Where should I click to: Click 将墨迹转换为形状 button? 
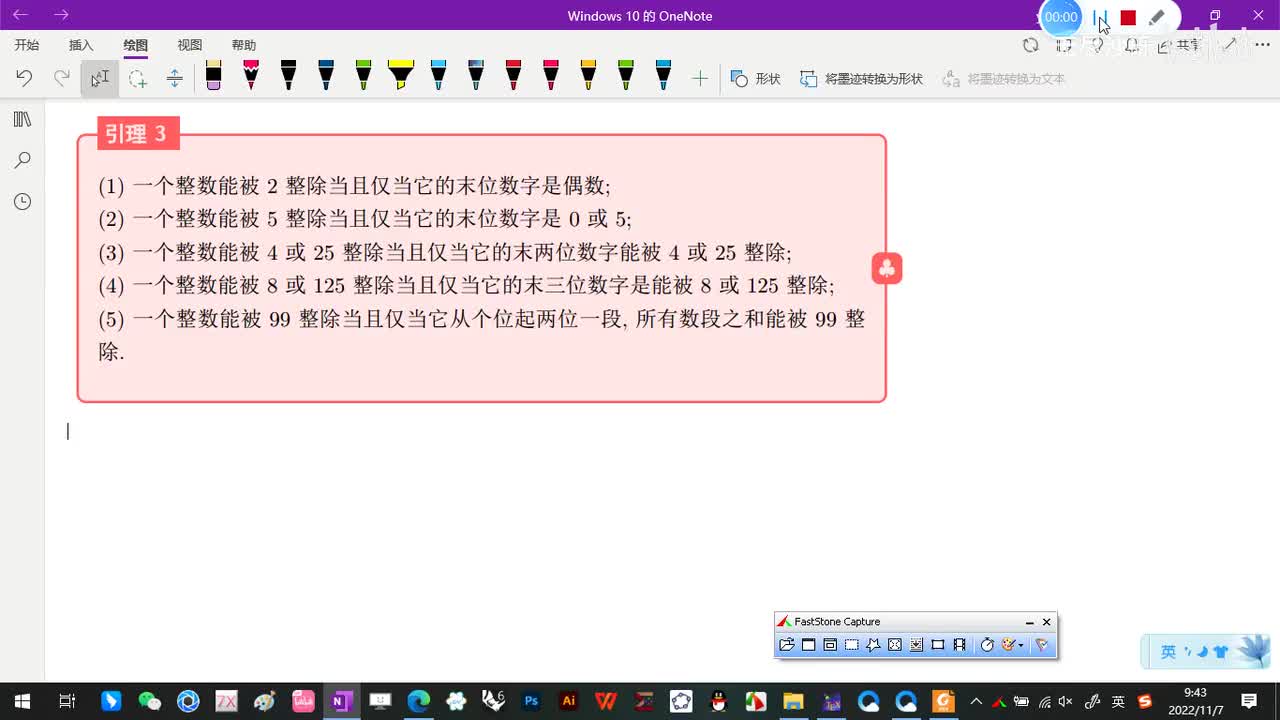[x=862, y=78]
